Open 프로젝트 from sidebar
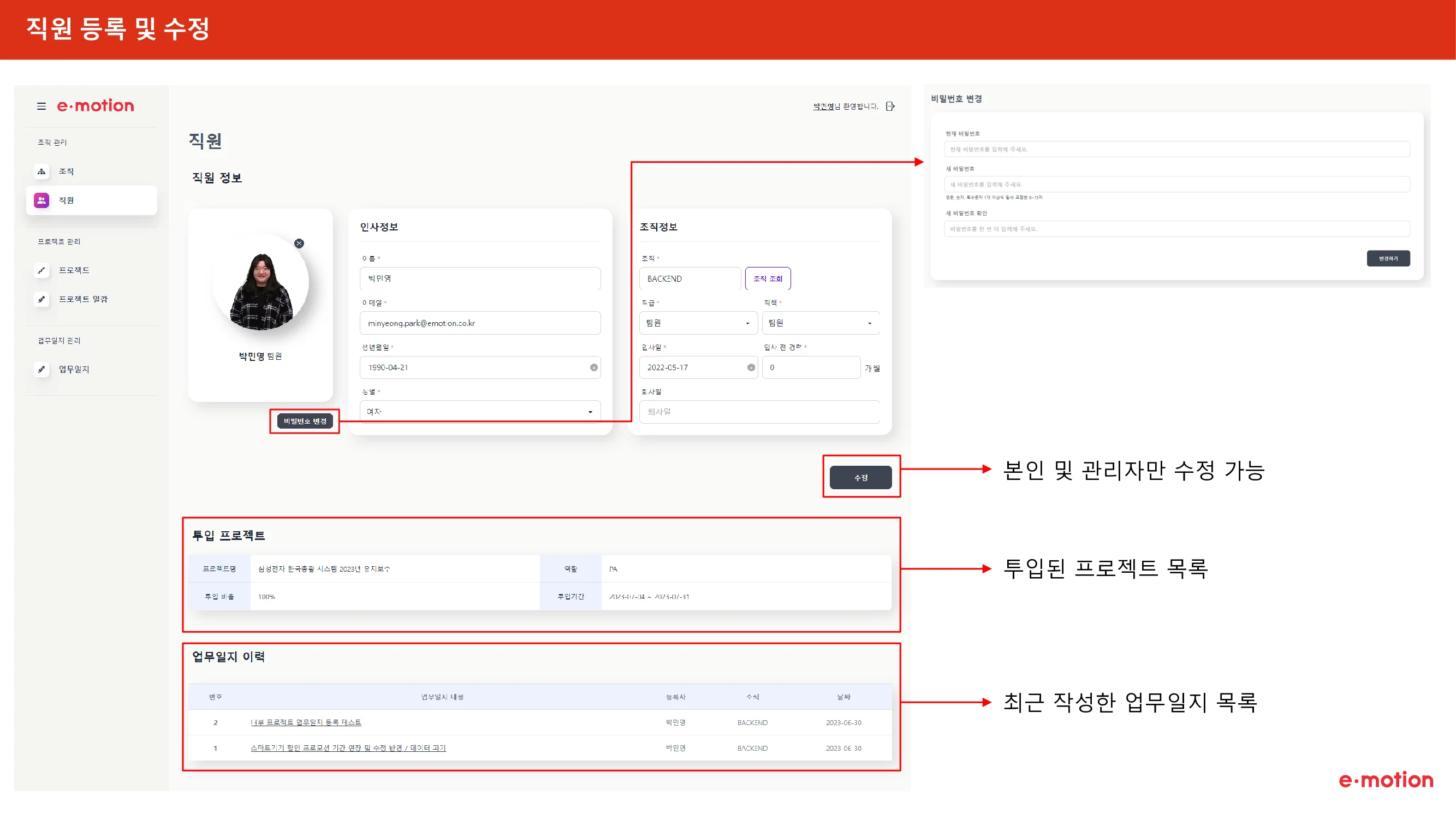 tap(74, 270)
